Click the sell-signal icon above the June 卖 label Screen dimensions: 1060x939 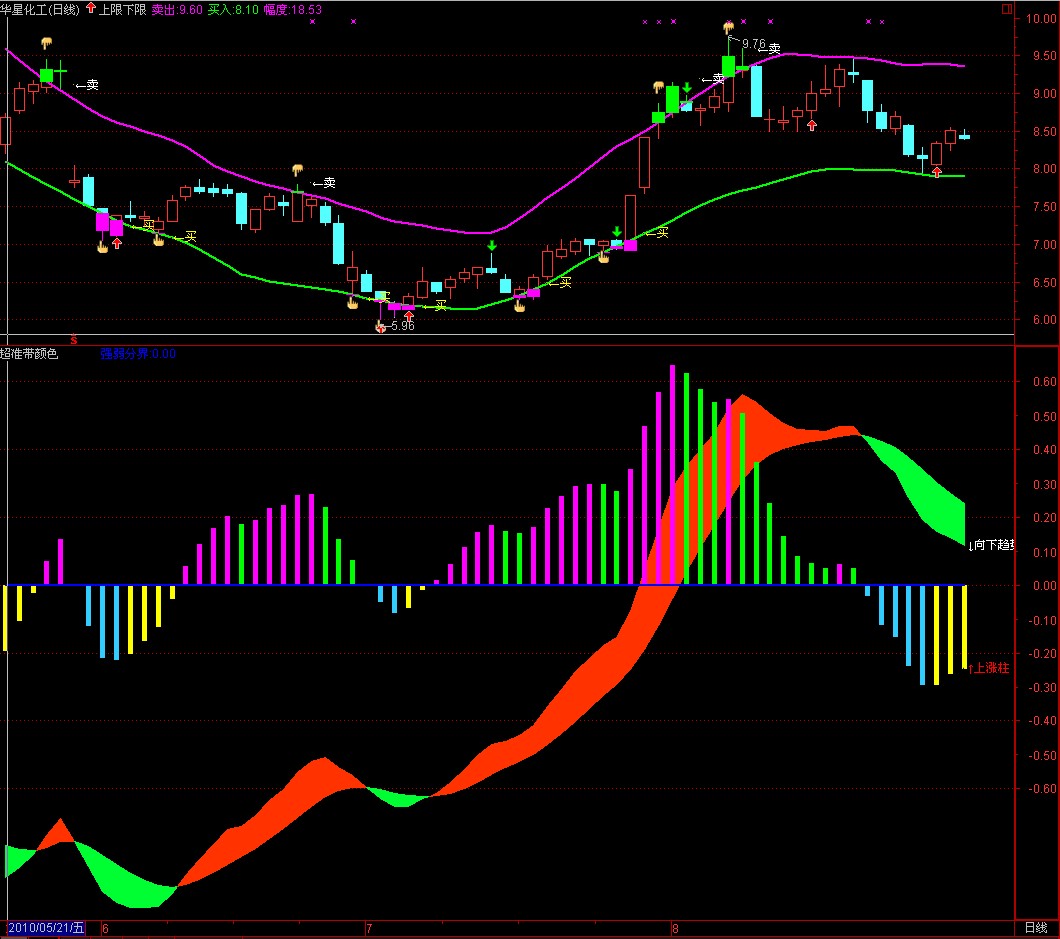point(297,169)
